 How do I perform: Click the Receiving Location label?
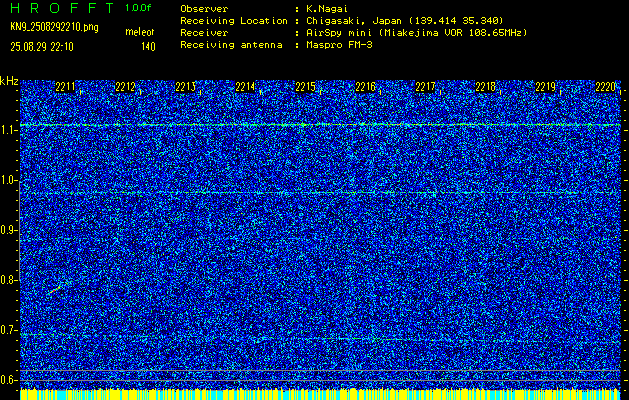[x=234, y=20]
